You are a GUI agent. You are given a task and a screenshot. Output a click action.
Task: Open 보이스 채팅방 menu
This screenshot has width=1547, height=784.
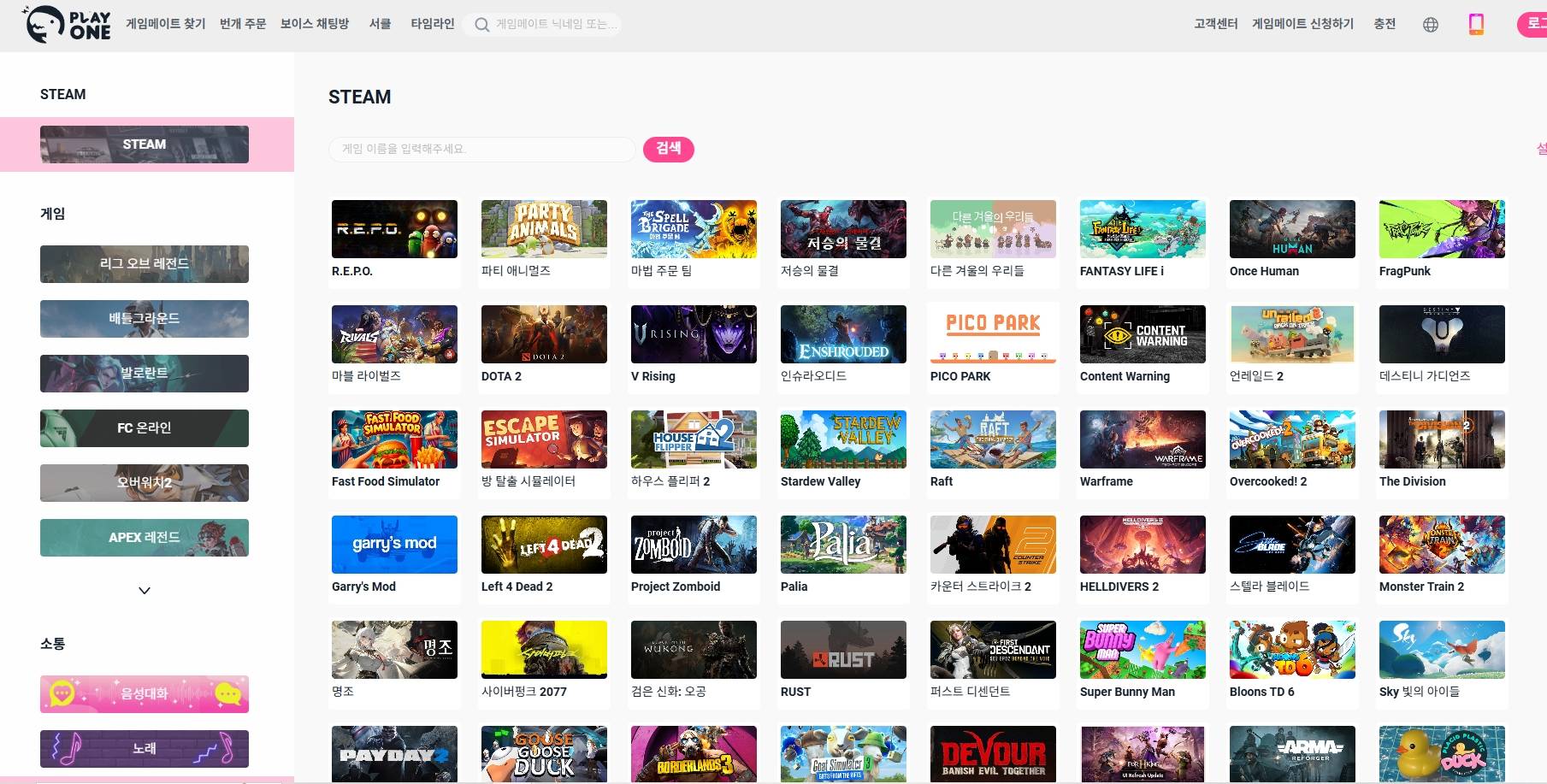(315, 24)
